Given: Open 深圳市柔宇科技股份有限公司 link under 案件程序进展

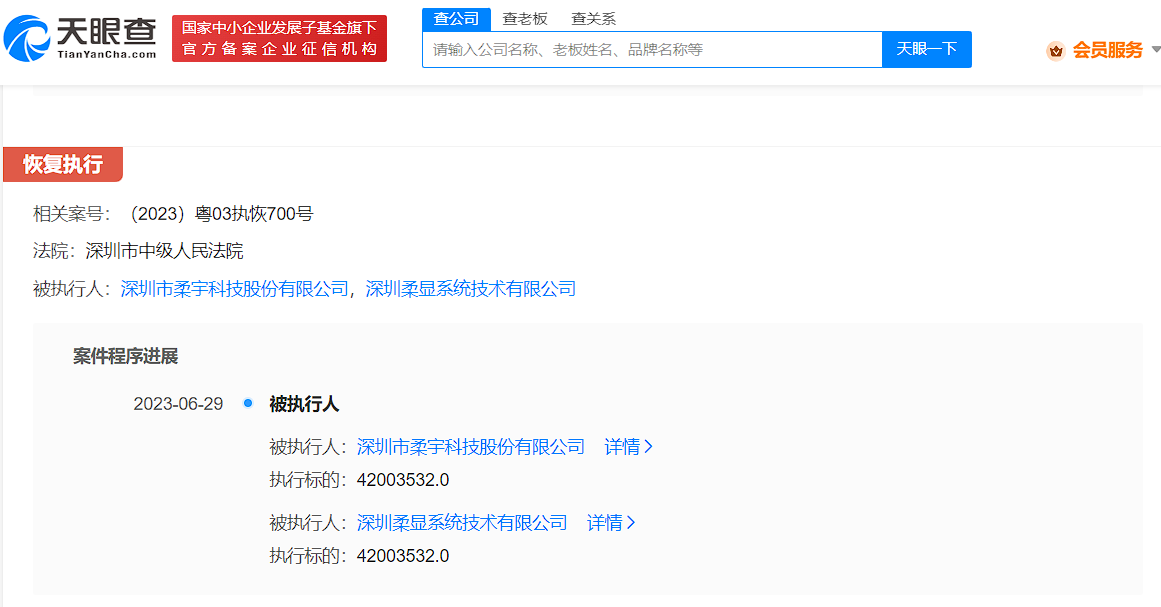Looking at the screenshot, I should [470, 447].
